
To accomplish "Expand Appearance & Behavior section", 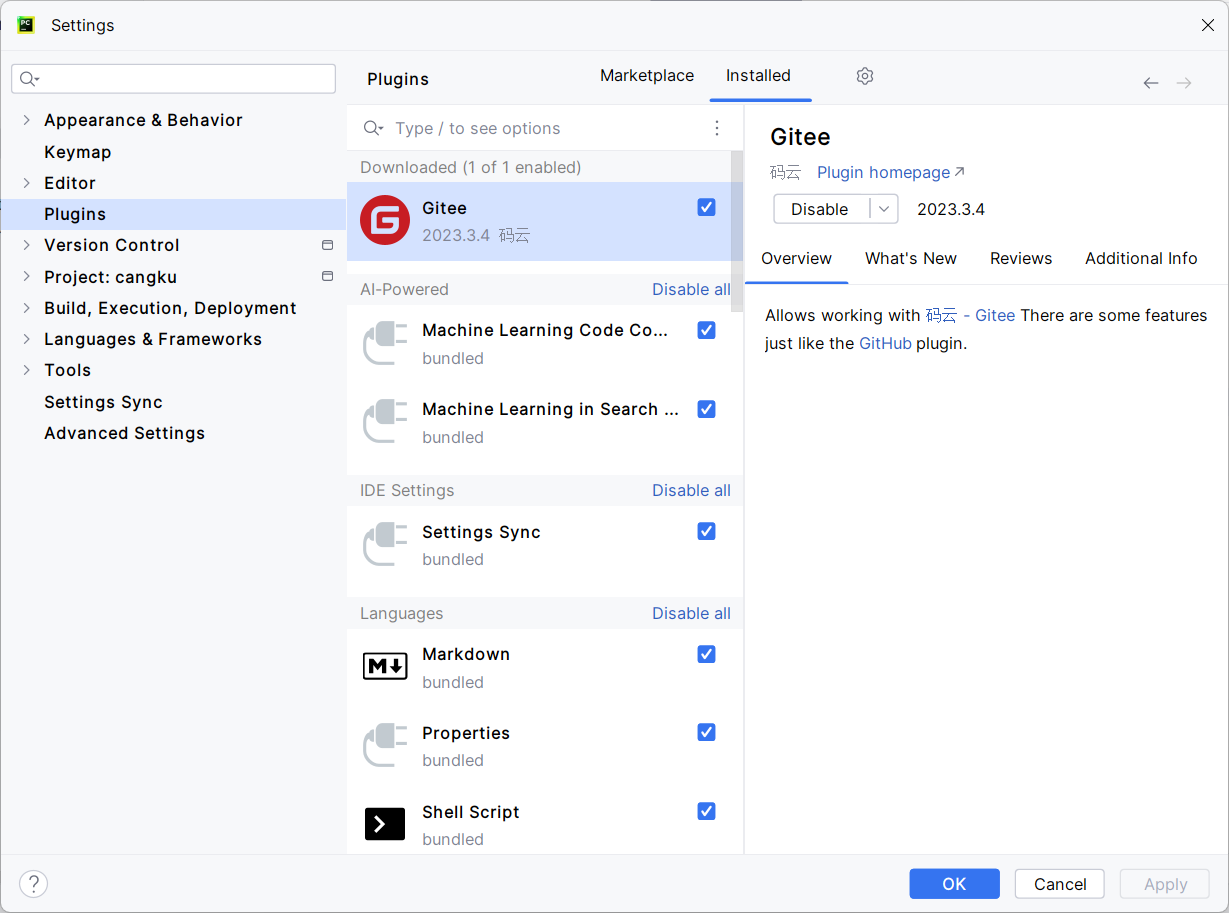I will click(27, 120).
